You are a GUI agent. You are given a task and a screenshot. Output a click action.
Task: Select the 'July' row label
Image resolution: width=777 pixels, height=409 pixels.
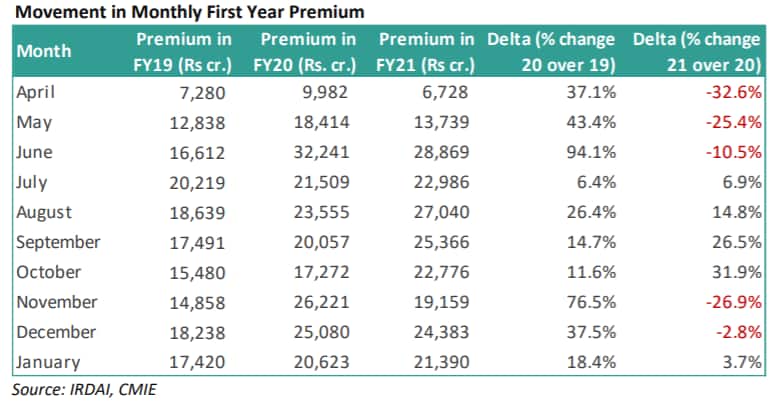33,182
